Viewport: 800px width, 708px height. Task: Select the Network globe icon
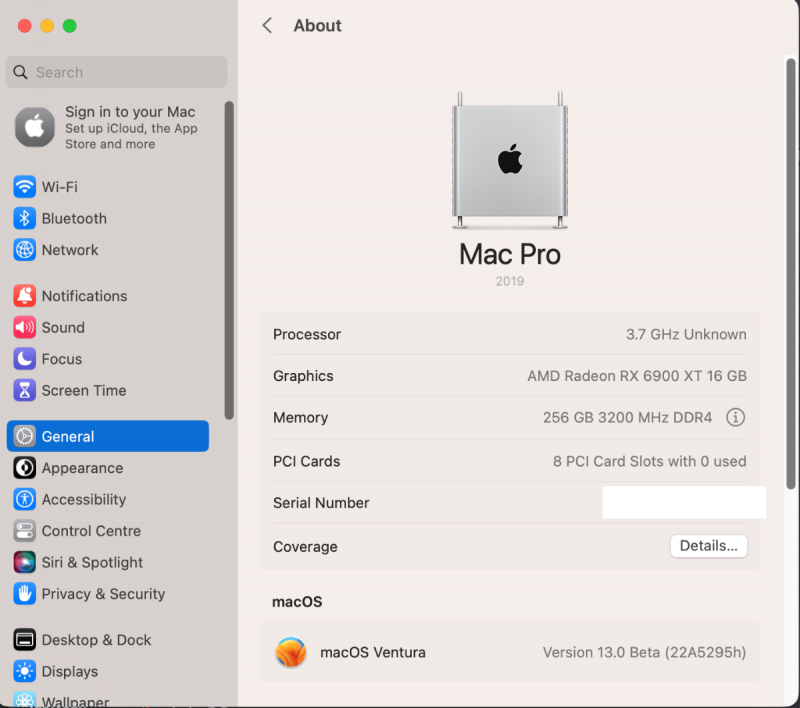[x=25, y=250]
